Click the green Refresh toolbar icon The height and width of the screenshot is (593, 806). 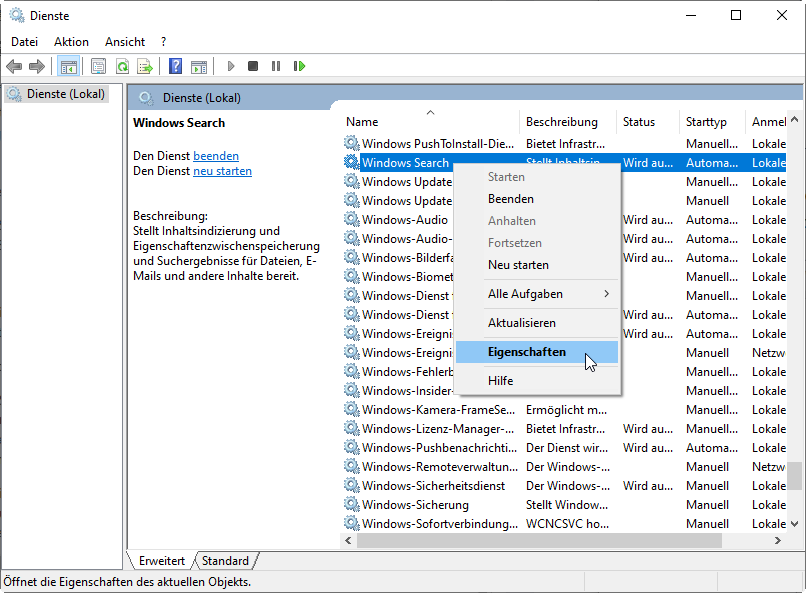point(121,66)
